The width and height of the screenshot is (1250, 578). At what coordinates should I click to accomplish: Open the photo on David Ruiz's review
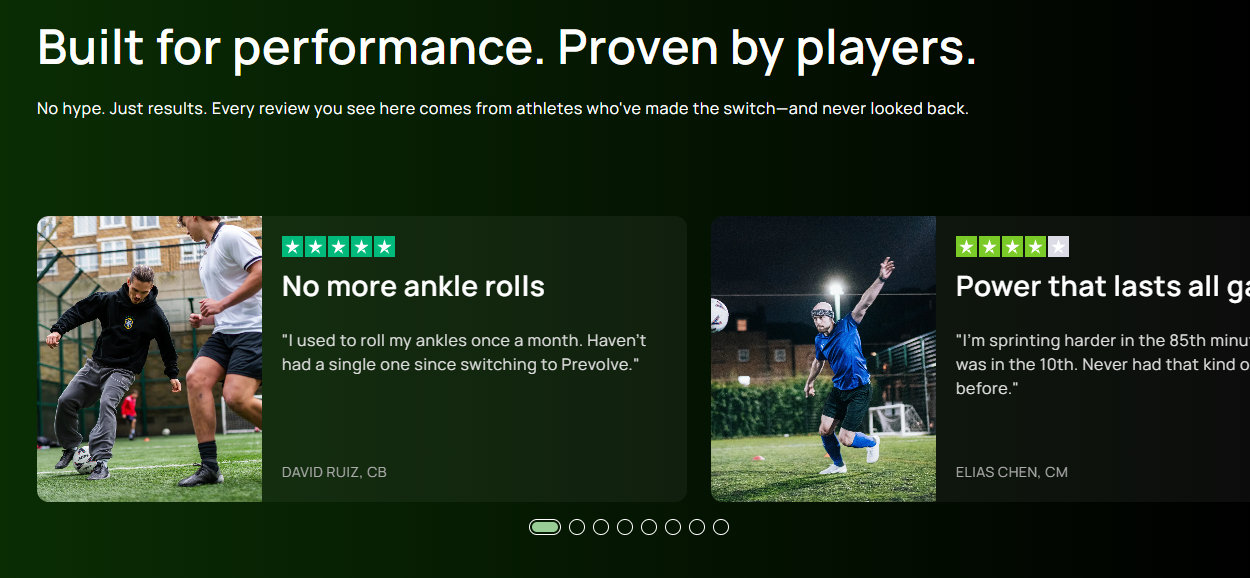click(149, 359)
